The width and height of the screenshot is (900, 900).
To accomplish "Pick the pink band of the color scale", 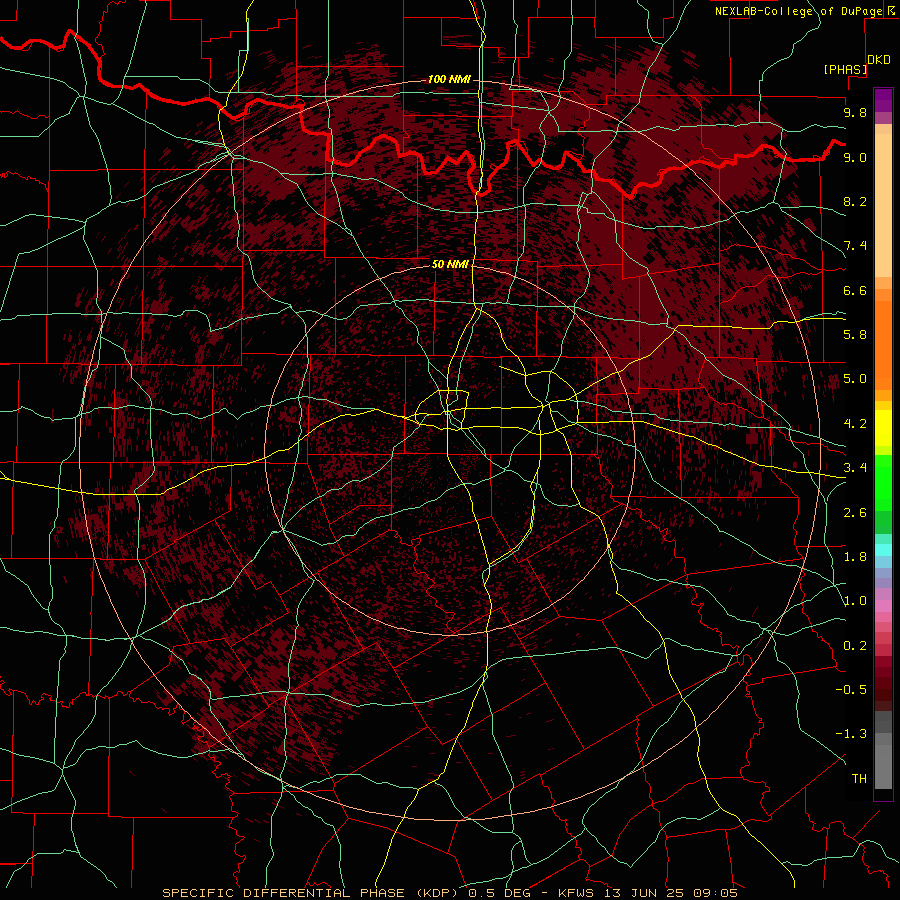I will [883, 606].
